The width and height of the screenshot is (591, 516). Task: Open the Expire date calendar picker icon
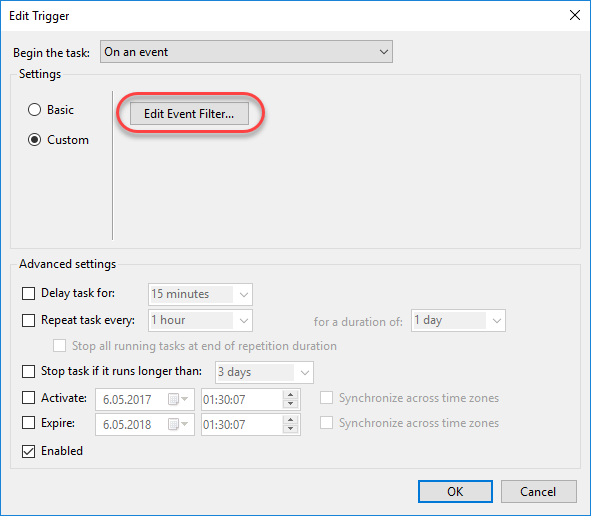click(178, 424)
